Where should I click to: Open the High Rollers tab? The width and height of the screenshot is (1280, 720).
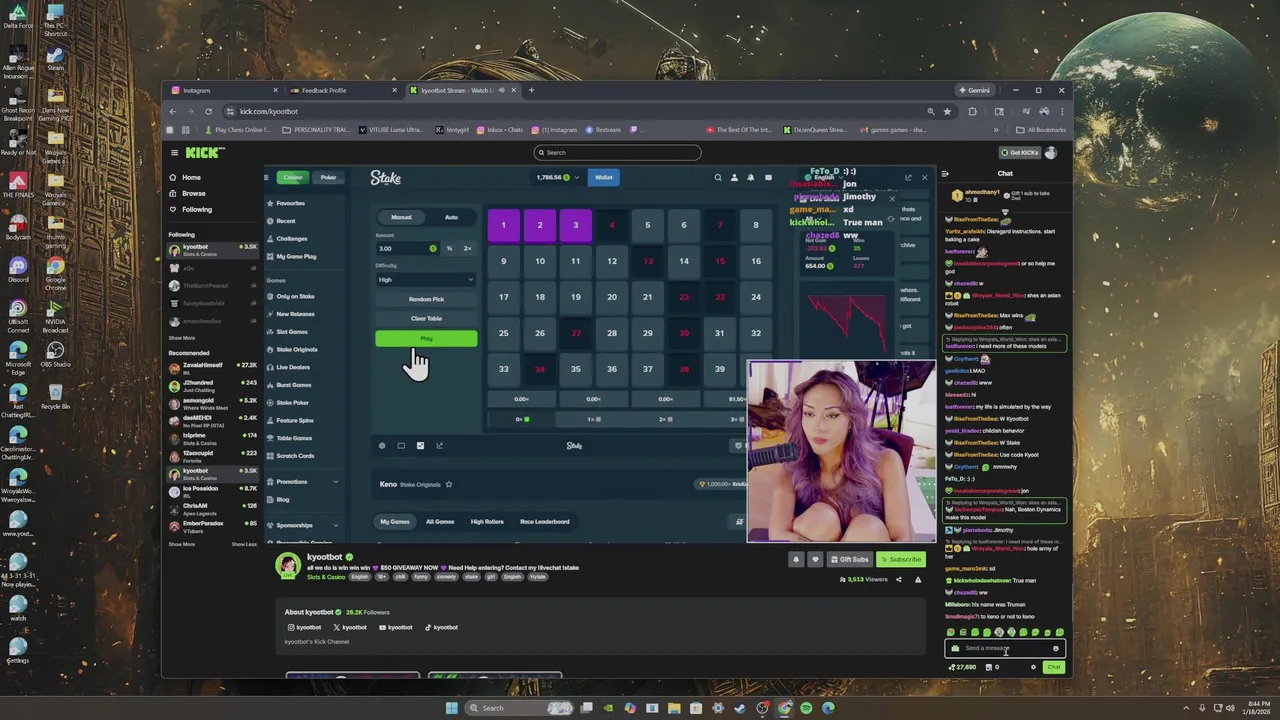coord(487,521)
